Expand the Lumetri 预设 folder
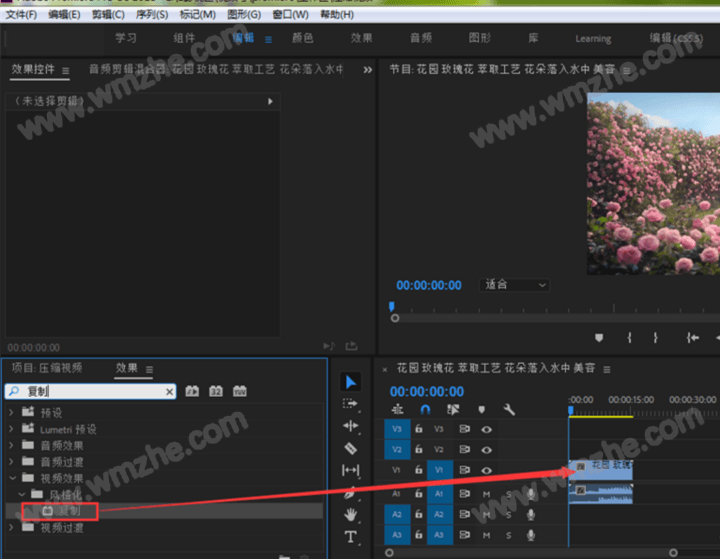Viewport: 720px width, 559px height. [12, 429]
